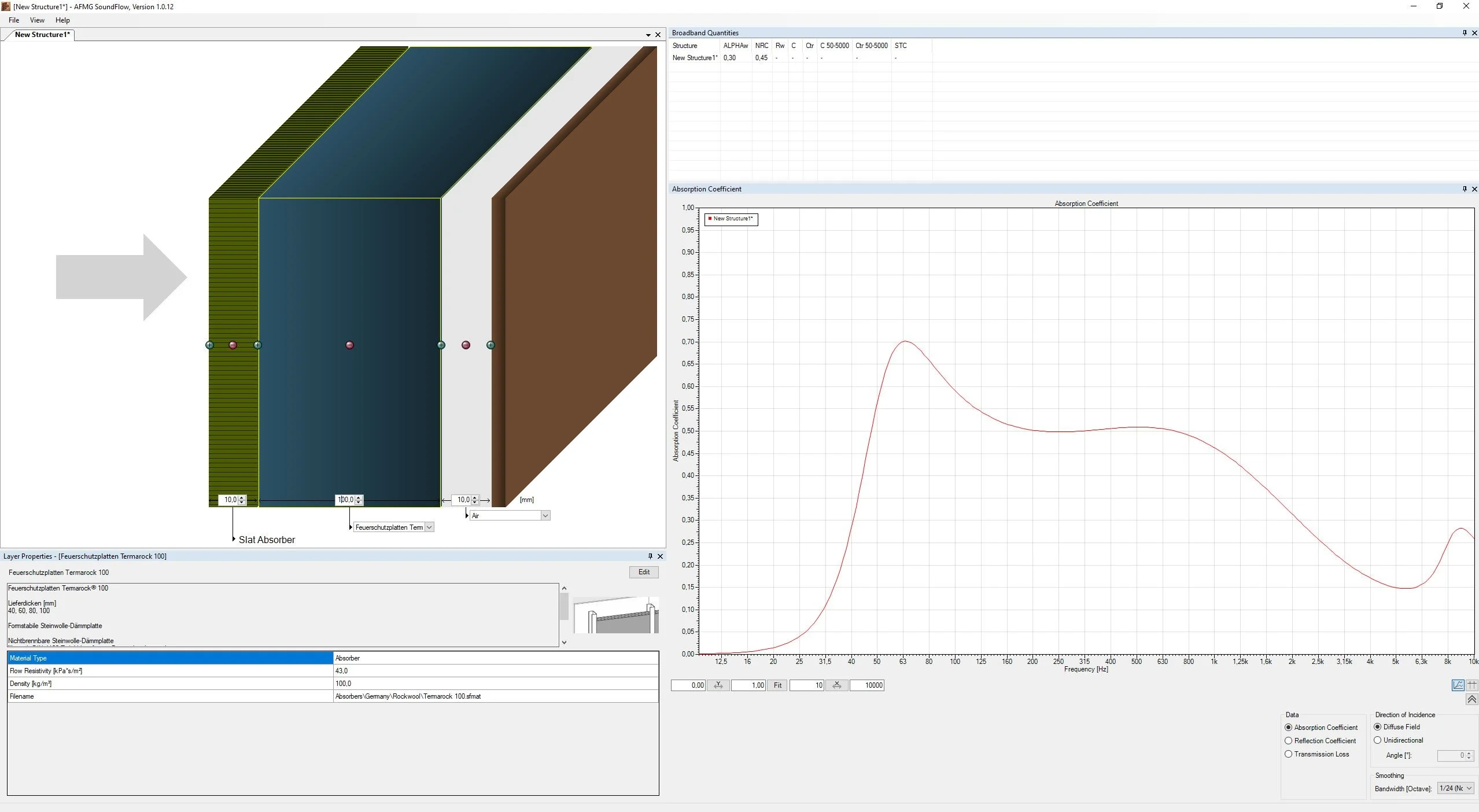
Task: Open the Air material dropdown
Action: click(545, 515)
